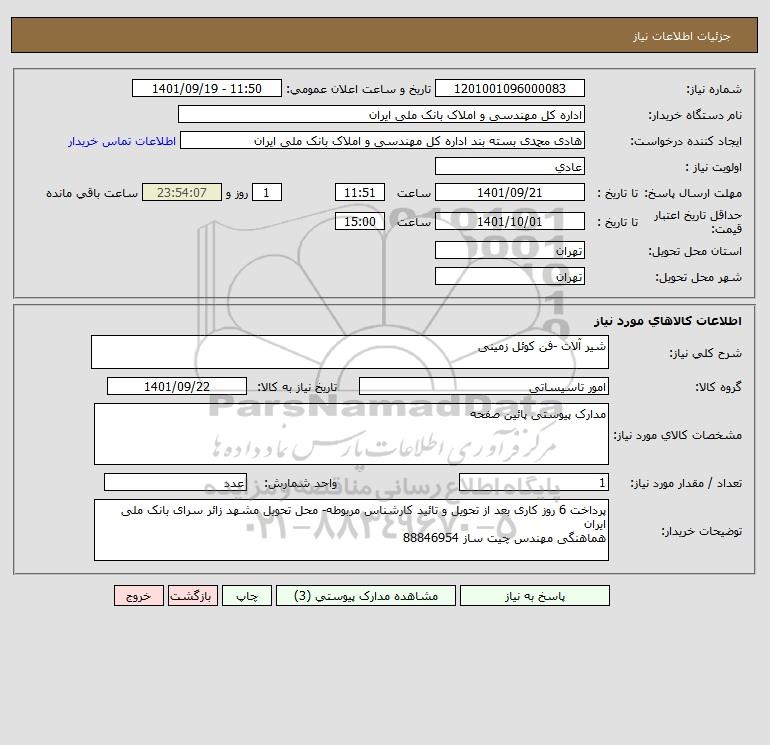Click the شماره نیاز label
This screenshot has width=770, height=745.
714,89
